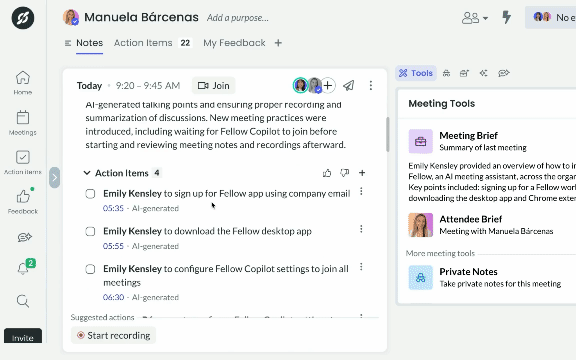Screen dimensions: 576x360
Task: Open options for download desktop app item
Action: 361,229
